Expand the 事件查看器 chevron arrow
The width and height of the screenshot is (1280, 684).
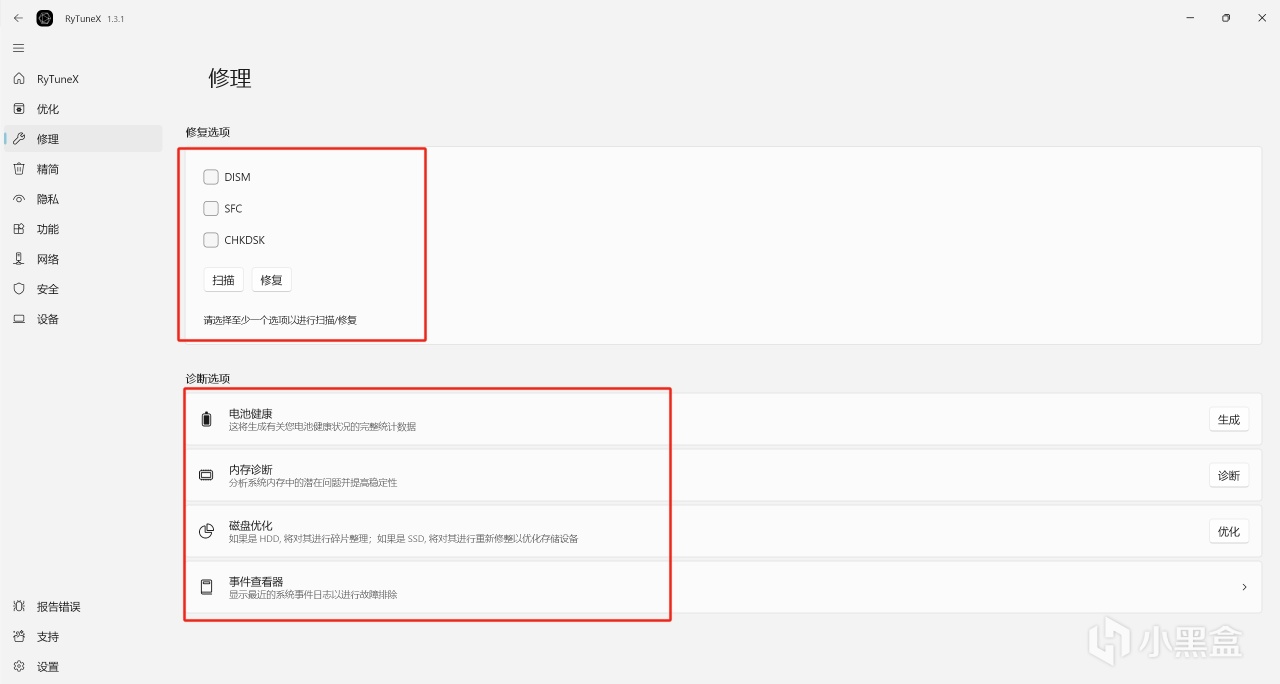click(1244, 587)
